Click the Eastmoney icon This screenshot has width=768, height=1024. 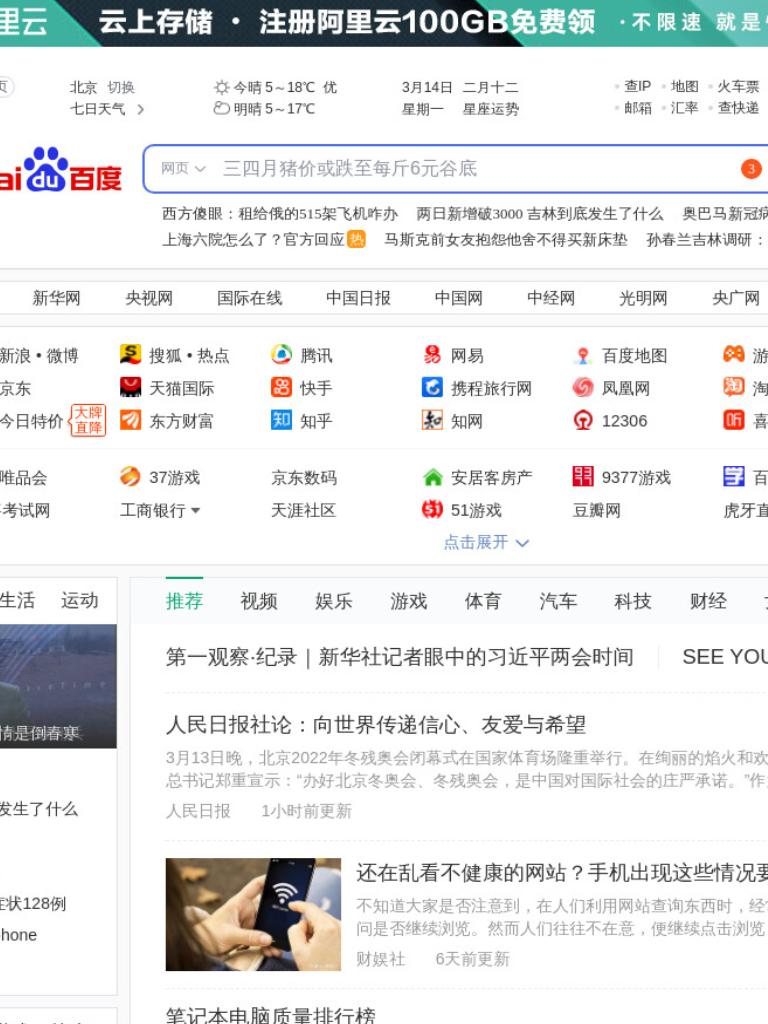[131, 420]
